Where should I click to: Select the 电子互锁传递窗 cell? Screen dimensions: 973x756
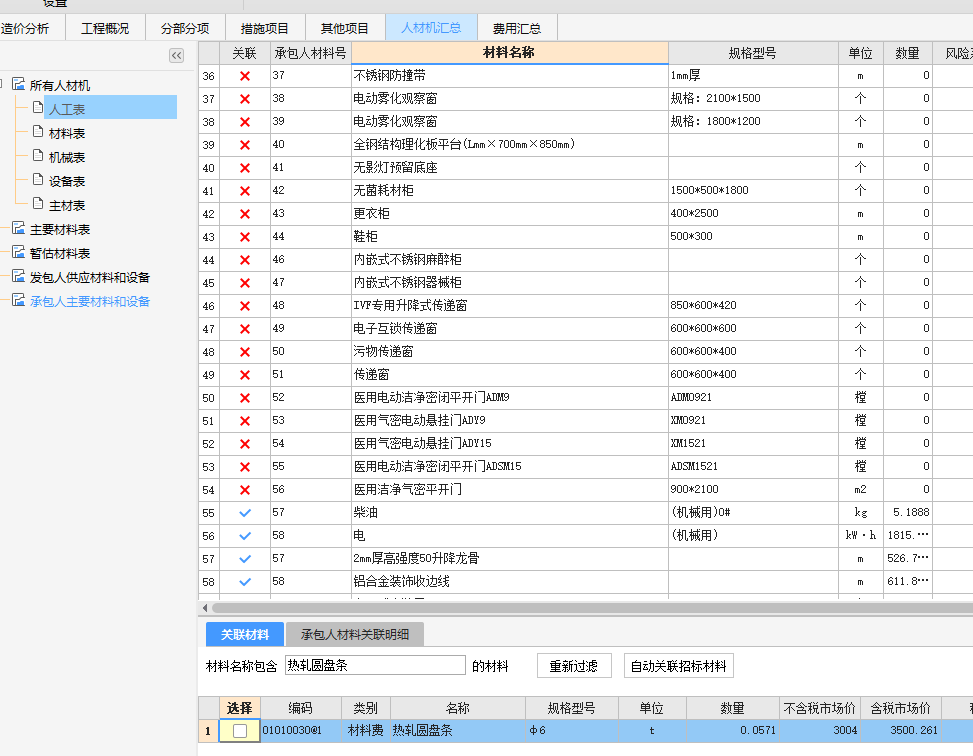509,328
